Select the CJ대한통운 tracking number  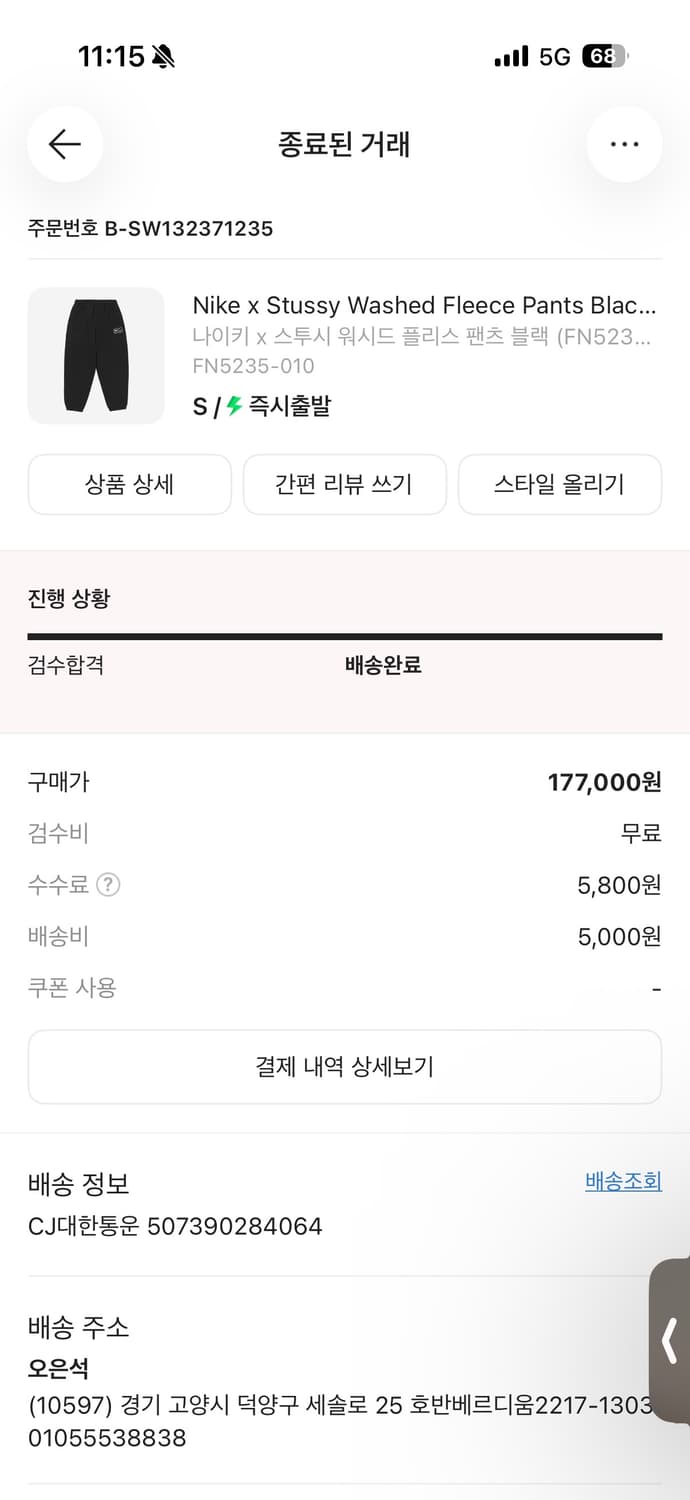(174, 1225)
